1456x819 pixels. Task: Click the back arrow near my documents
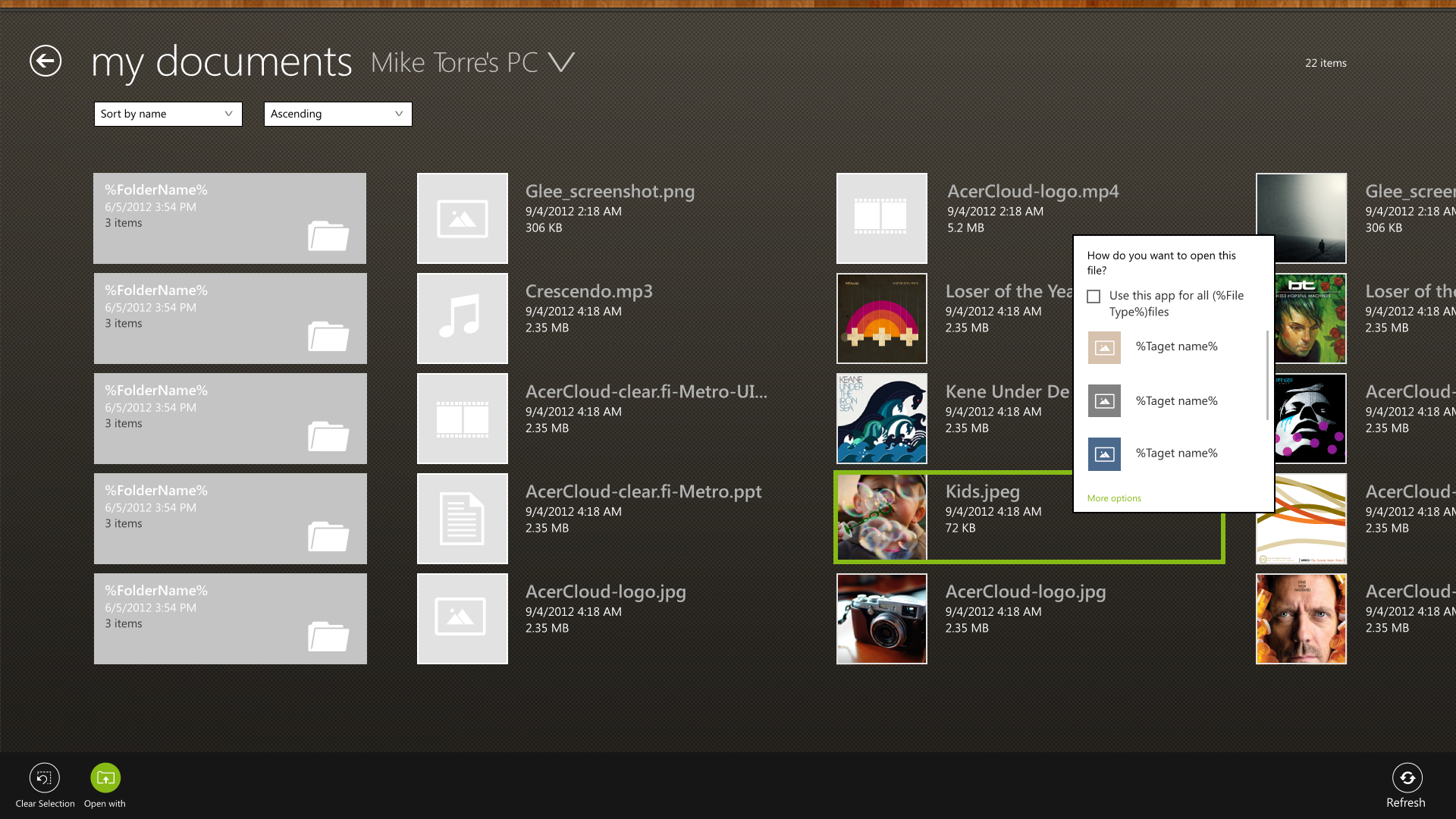click(45, 61)
